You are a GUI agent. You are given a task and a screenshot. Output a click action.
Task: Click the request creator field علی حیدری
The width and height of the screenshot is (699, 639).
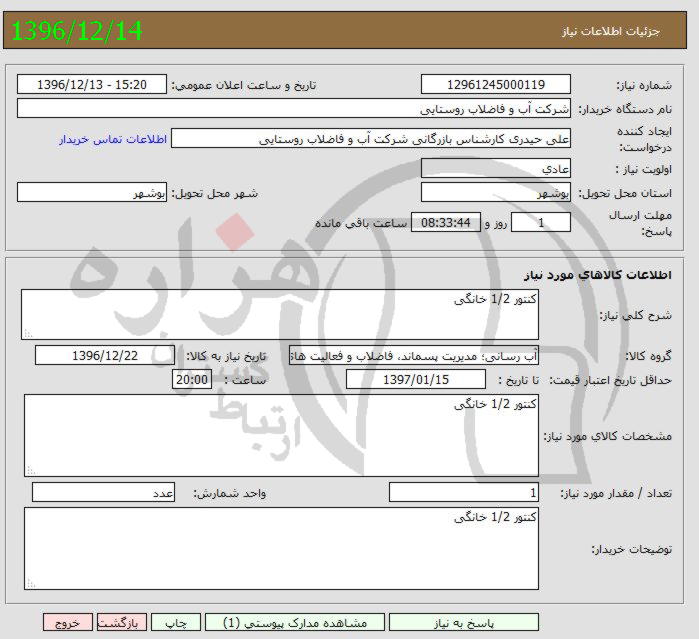click(x=371, y=139)
